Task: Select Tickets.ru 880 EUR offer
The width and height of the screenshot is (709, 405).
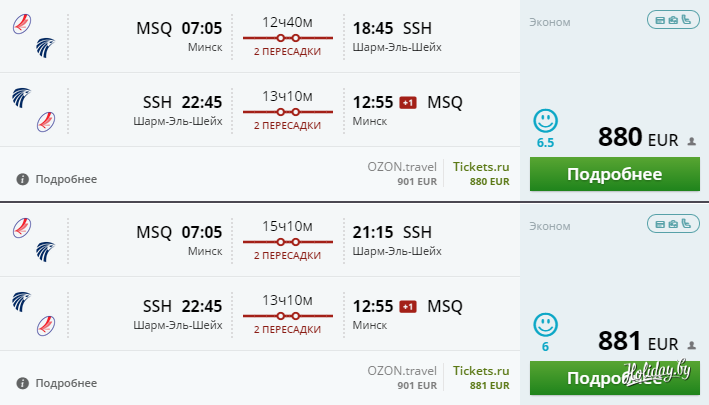Action: point(481,174)
